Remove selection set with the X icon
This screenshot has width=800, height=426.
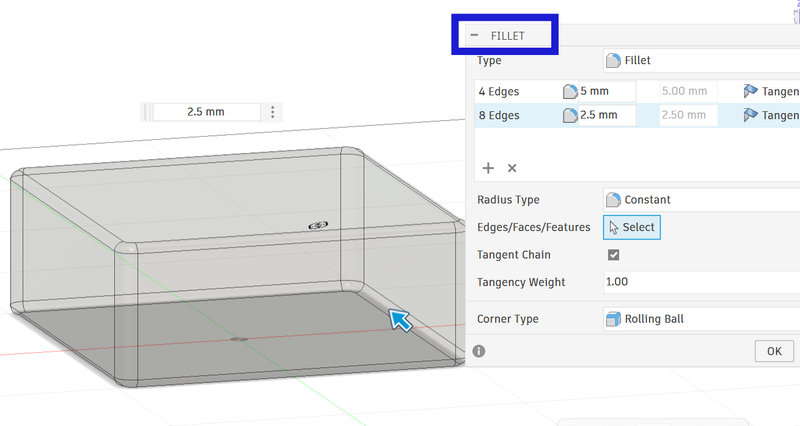[512, 168]
